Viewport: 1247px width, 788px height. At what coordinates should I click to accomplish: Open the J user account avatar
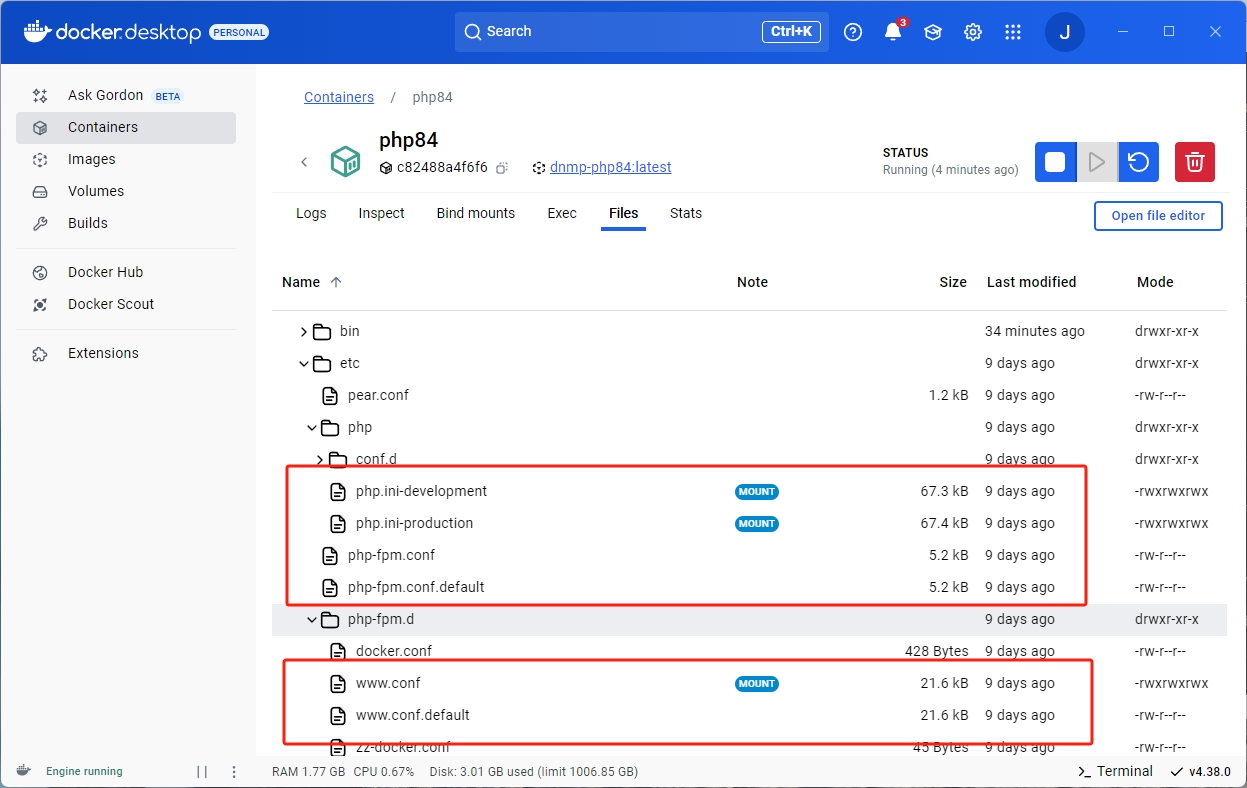(x=1065, y=32)
